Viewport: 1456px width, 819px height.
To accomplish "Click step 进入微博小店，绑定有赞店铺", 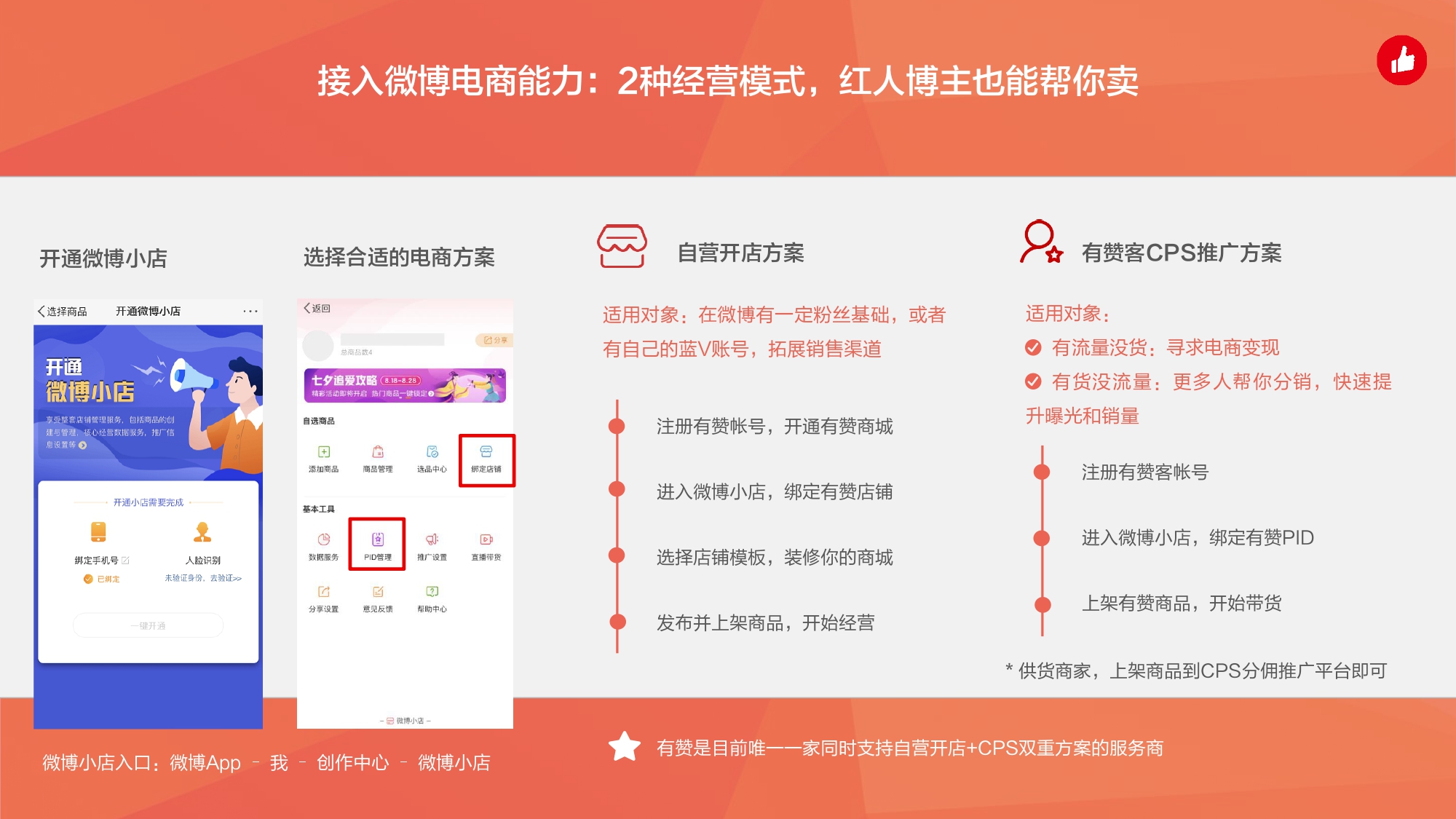I will tap(775, 492).
